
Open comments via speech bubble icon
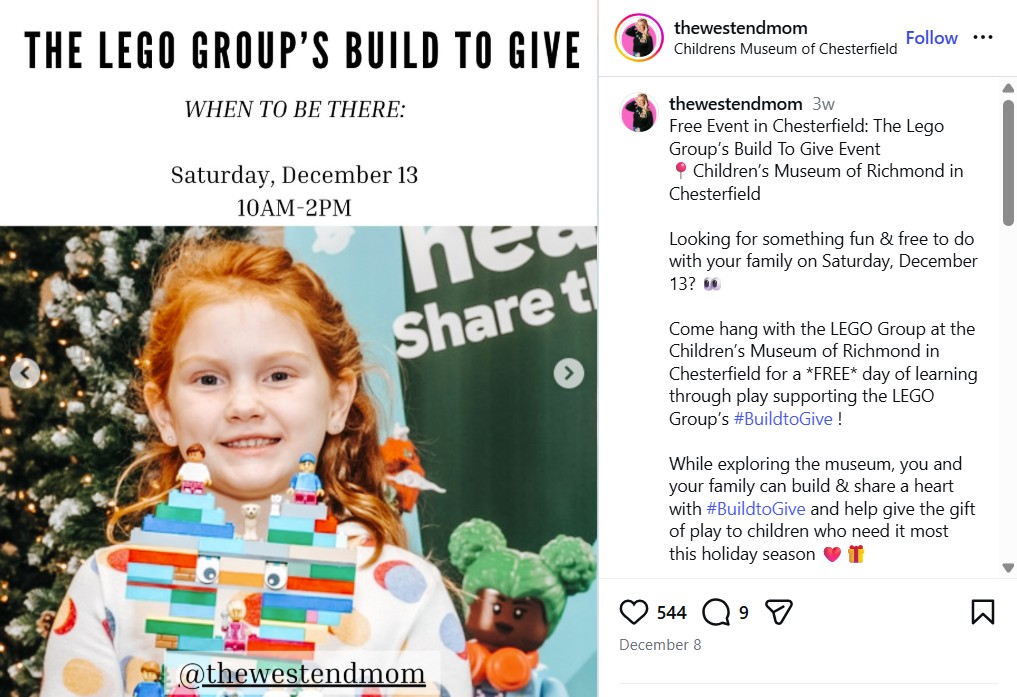pyautogui.click(x=716, y=612)
